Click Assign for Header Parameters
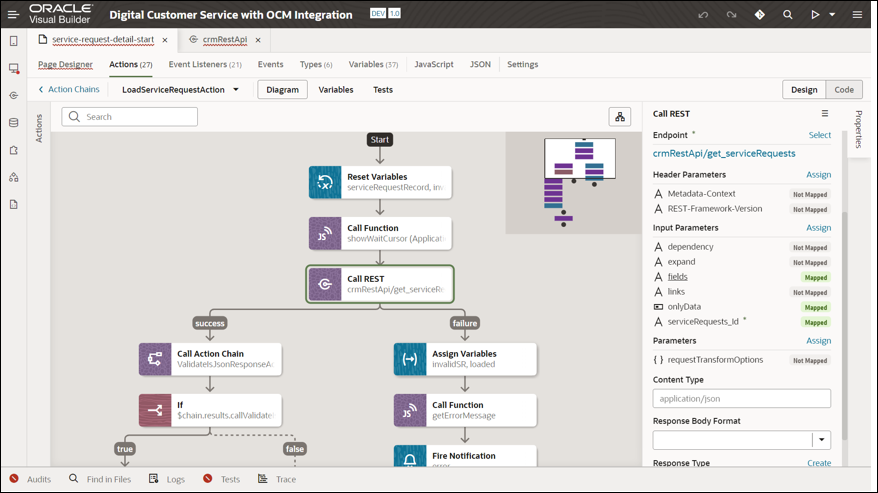The width and height of the screenshot is (878, 493). click(819, 175)
